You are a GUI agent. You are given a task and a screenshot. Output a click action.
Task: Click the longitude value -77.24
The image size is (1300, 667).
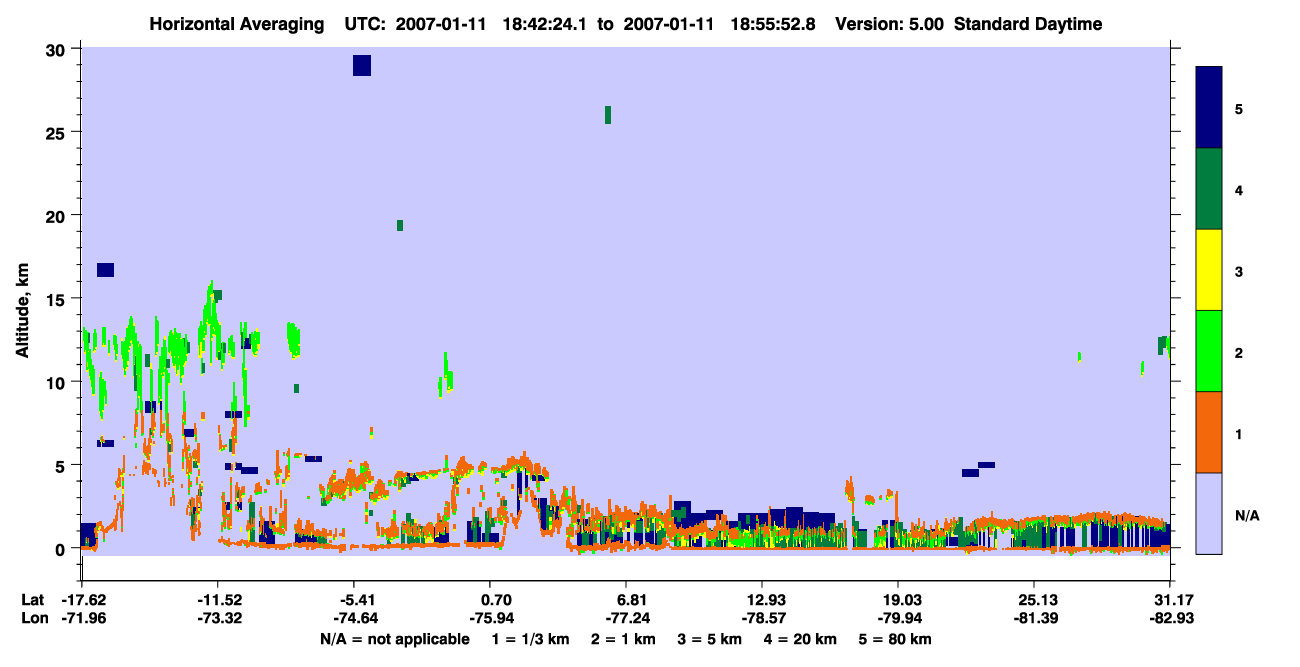click(628, 619)
